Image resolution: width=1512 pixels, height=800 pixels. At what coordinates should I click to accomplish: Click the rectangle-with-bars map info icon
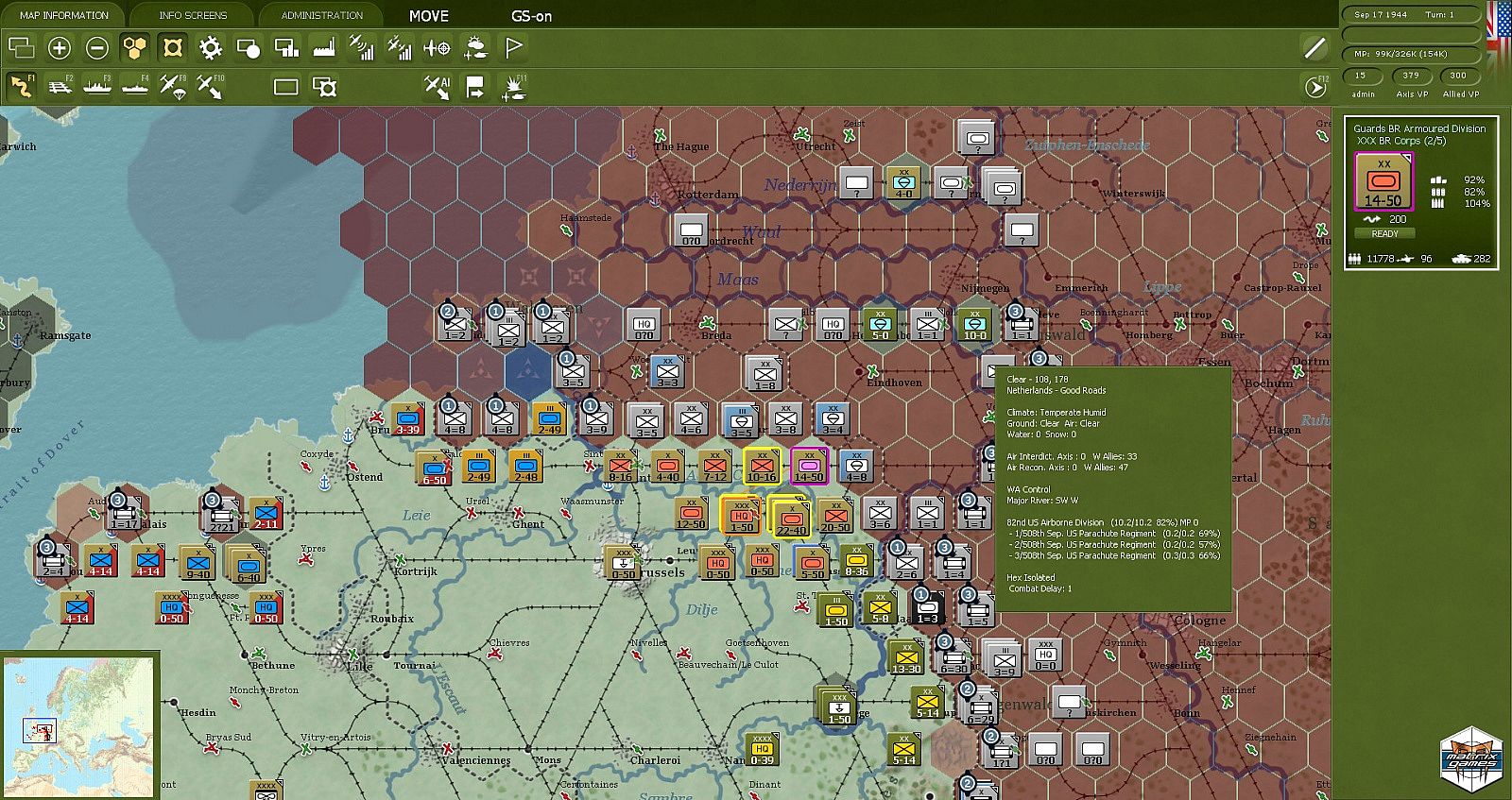pos(286,47)
